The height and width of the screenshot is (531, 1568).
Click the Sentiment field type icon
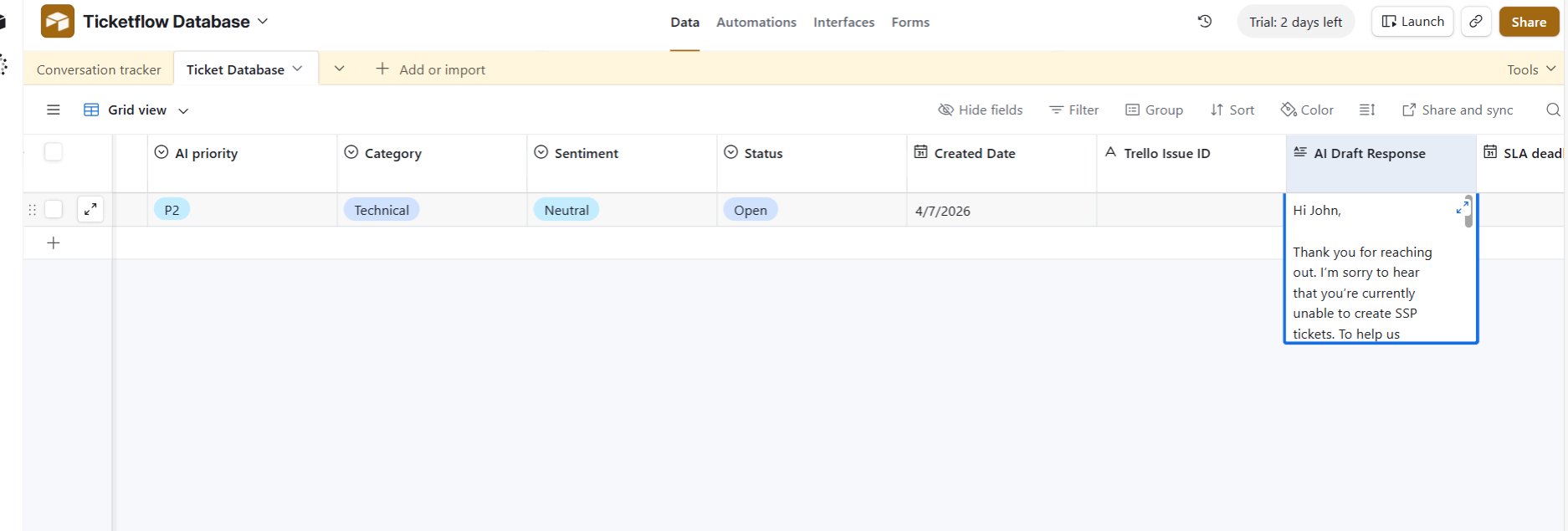click(x=541, y=152)
